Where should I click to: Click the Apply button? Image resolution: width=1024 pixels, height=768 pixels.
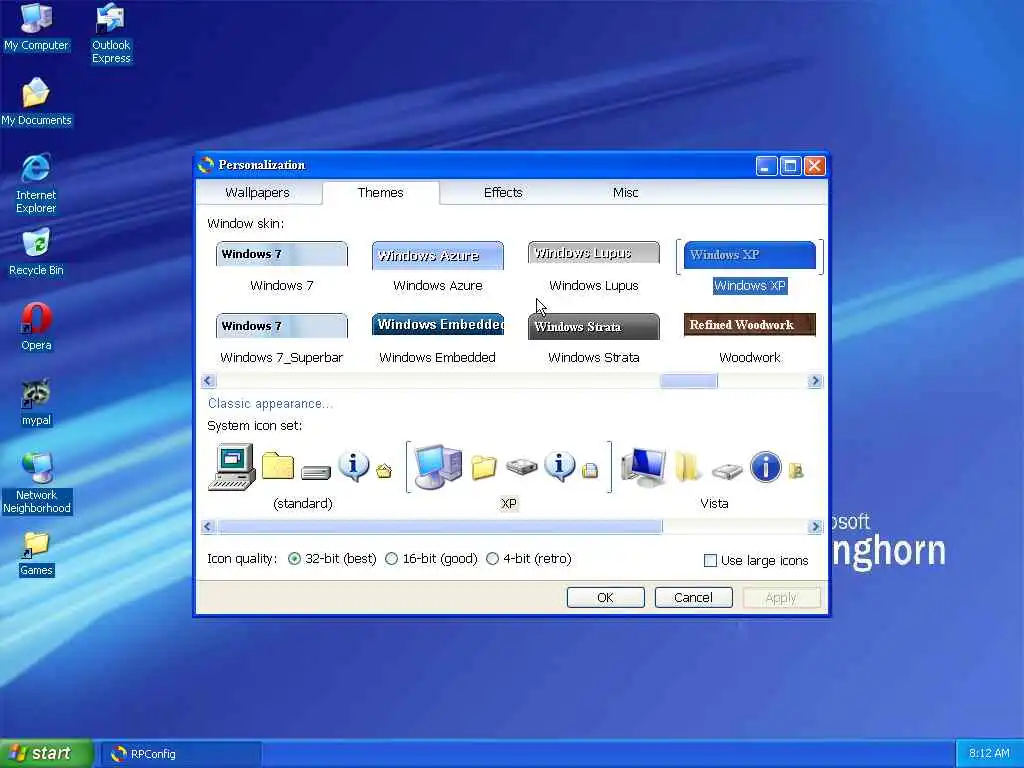(x=781, y=598)
